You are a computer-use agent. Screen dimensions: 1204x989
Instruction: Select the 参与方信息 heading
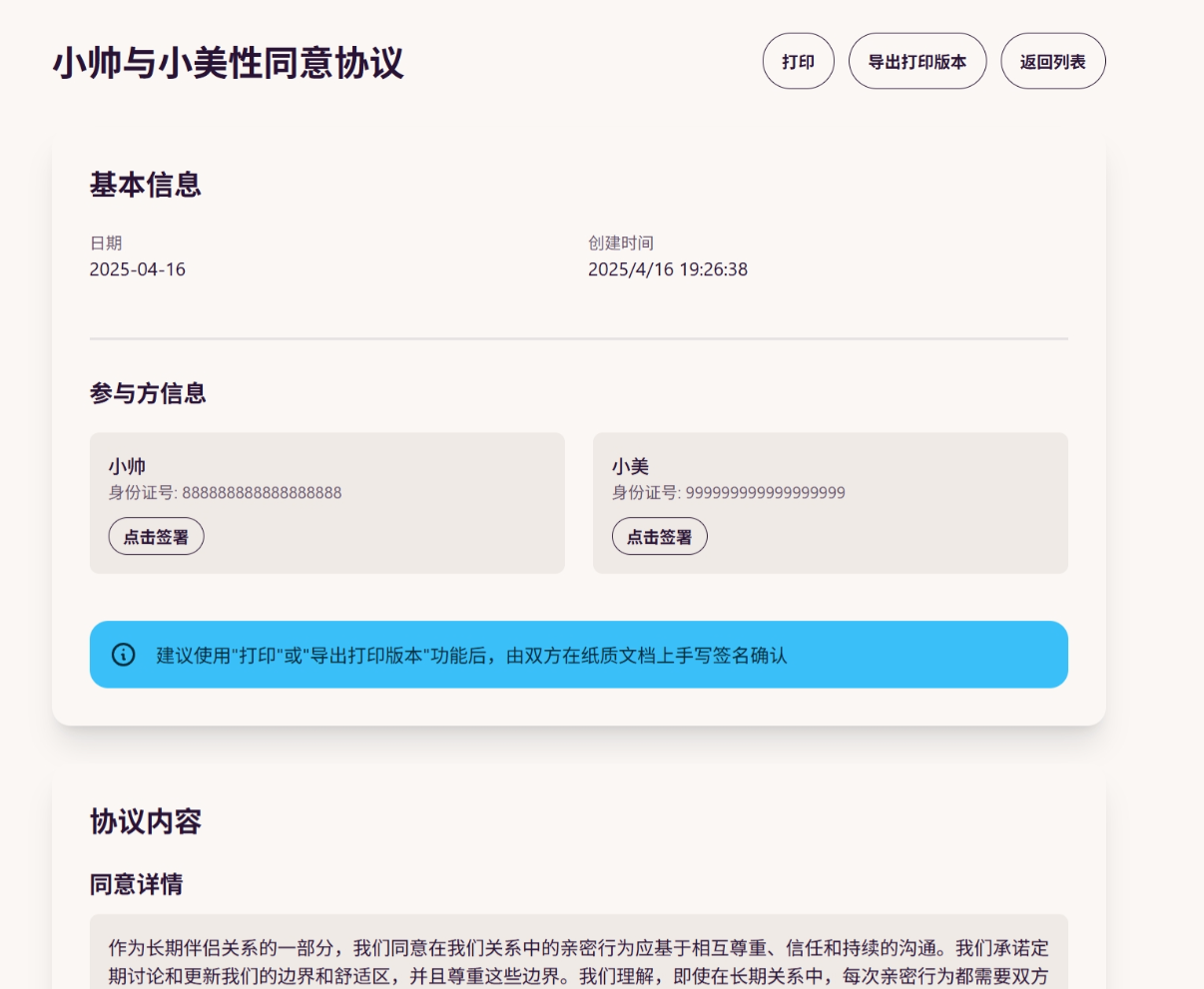click(x=148, y=393)
